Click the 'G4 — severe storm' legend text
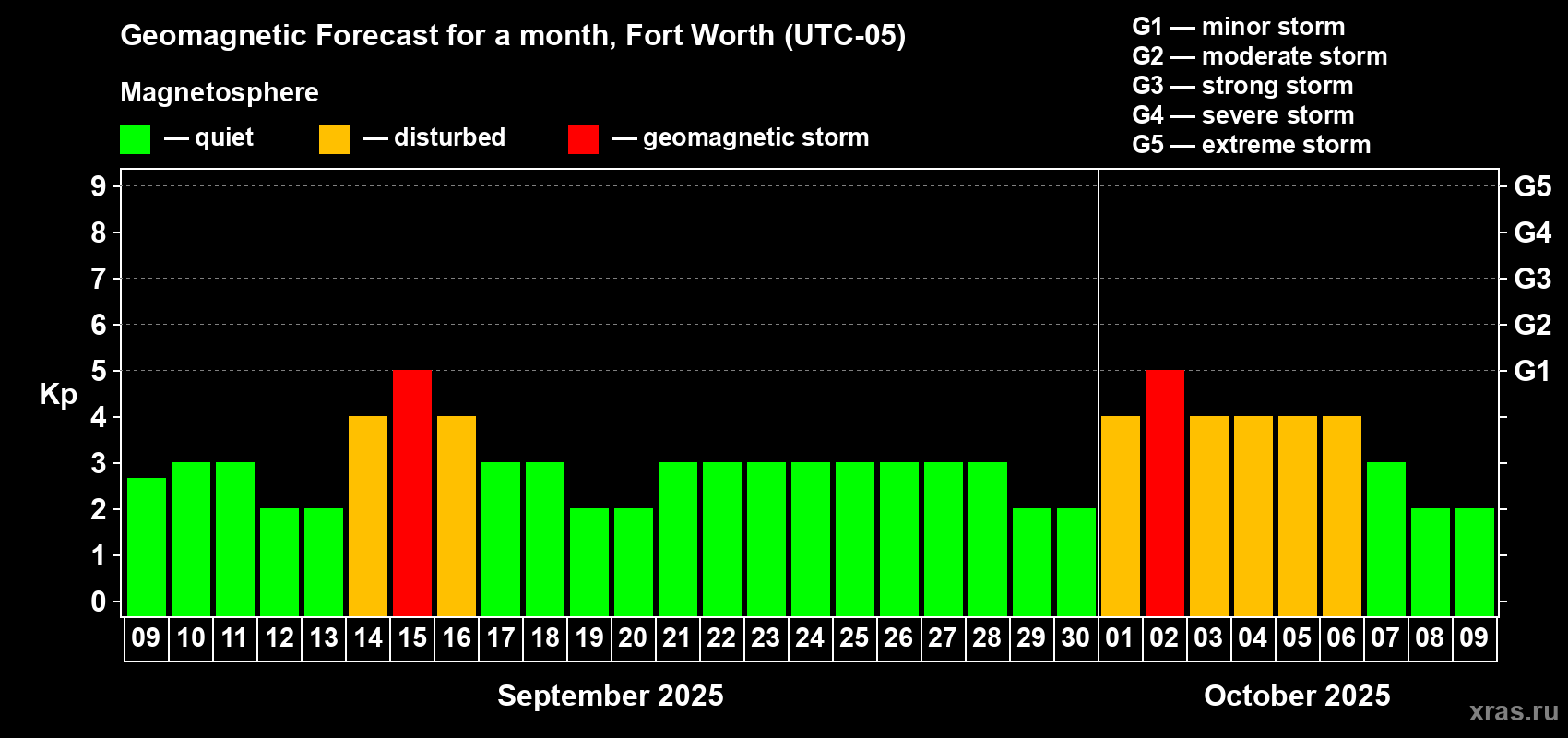The height and width of the screenshot is (738, 1568). click(x=1243, y=115)
